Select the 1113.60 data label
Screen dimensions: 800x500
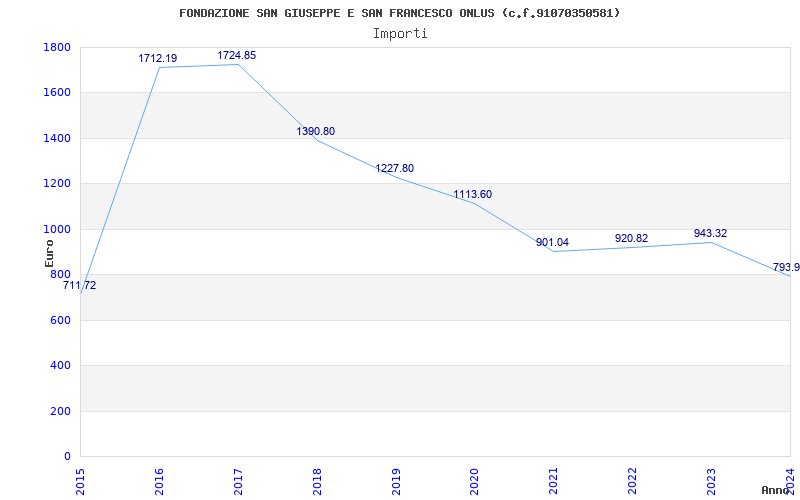click(x=473, y=194)
